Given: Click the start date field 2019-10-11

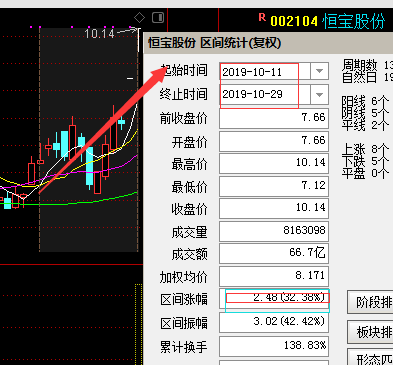Looking at the screenshot, I should [265, 71].
